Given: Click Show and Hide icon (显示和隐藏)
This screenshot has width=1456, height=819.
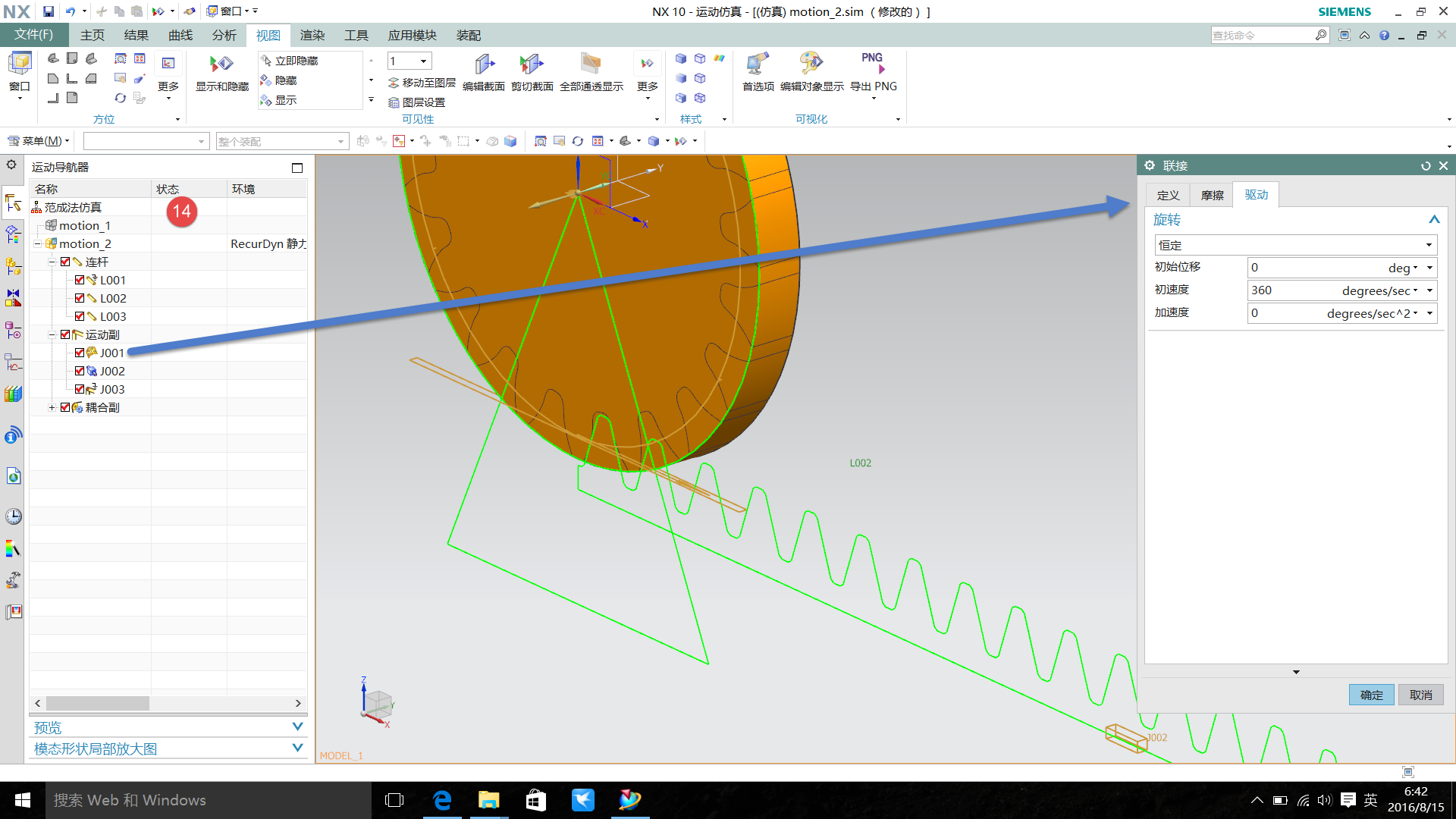Looking at the screenshot, I should coord(222,73).
